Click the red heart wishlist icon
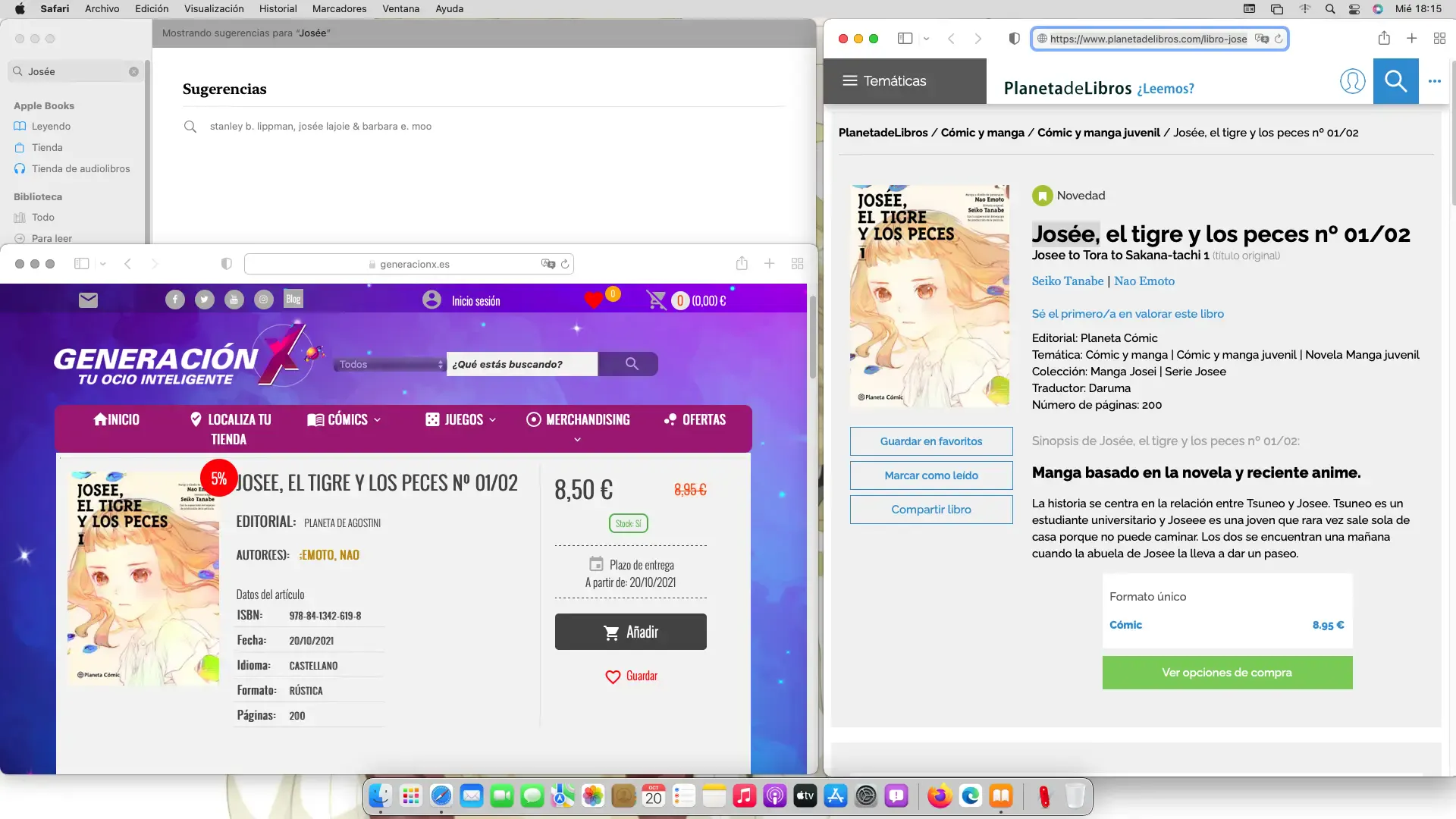The height and width of the screenshot is (819, 1456). [594, 300]
